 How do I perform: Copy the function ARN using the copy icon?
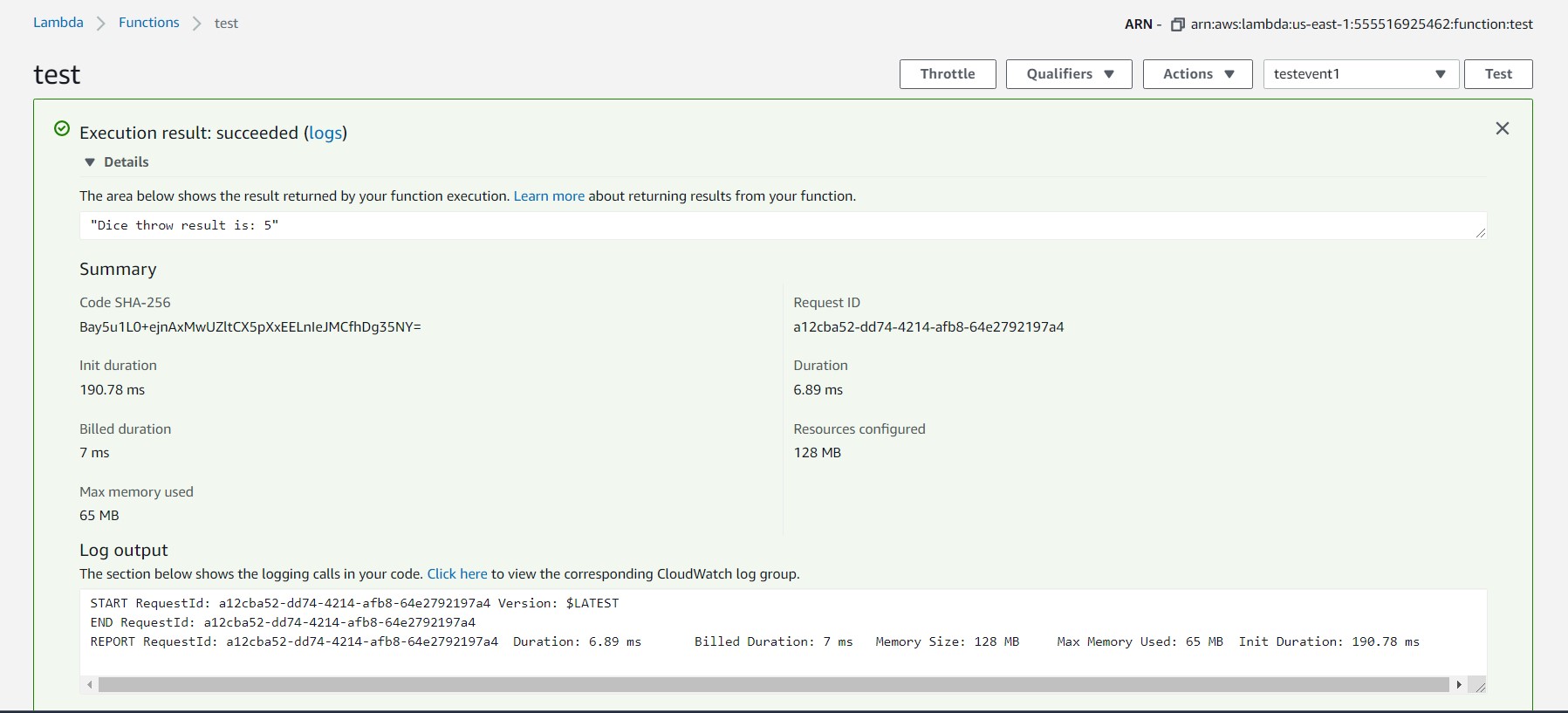tap(1177, 24)
